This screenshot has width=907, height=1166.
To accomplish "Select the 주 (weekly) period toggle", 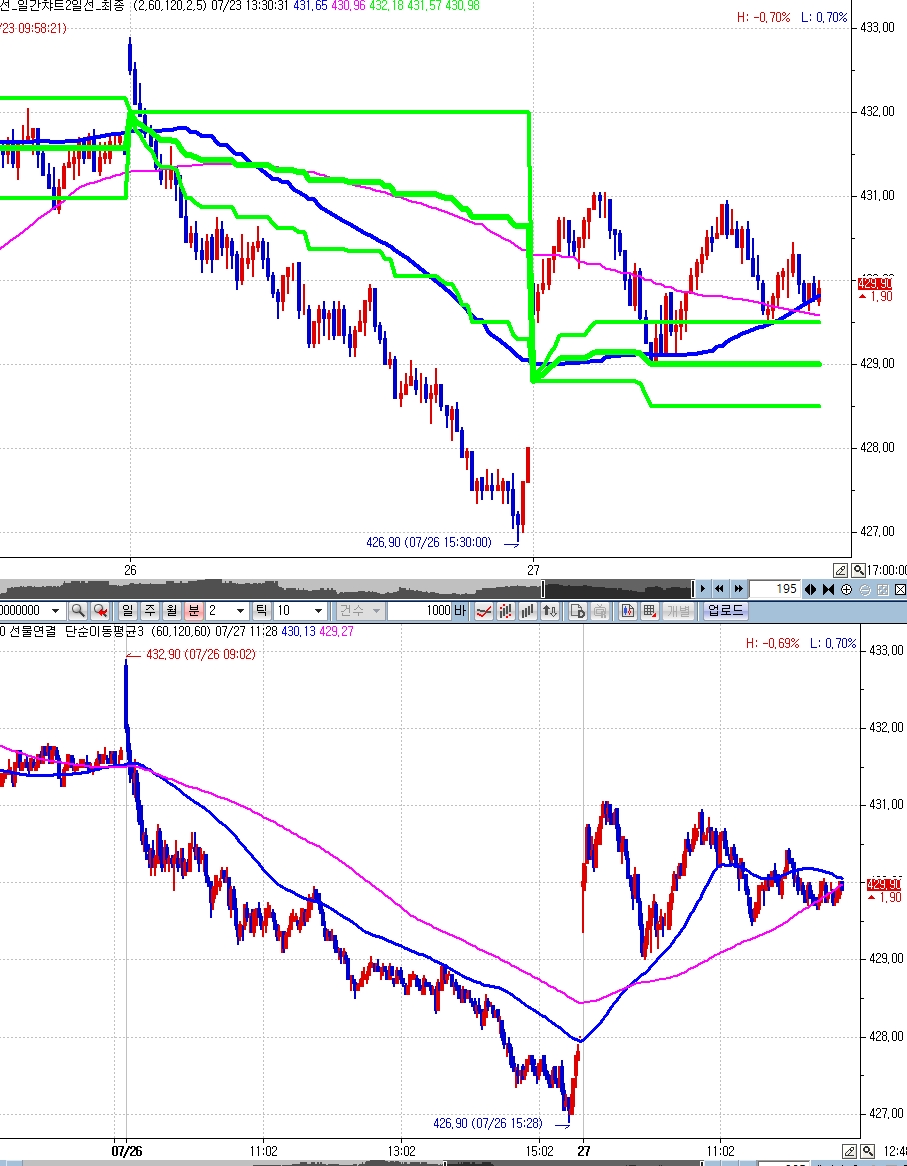I will 150,611.
